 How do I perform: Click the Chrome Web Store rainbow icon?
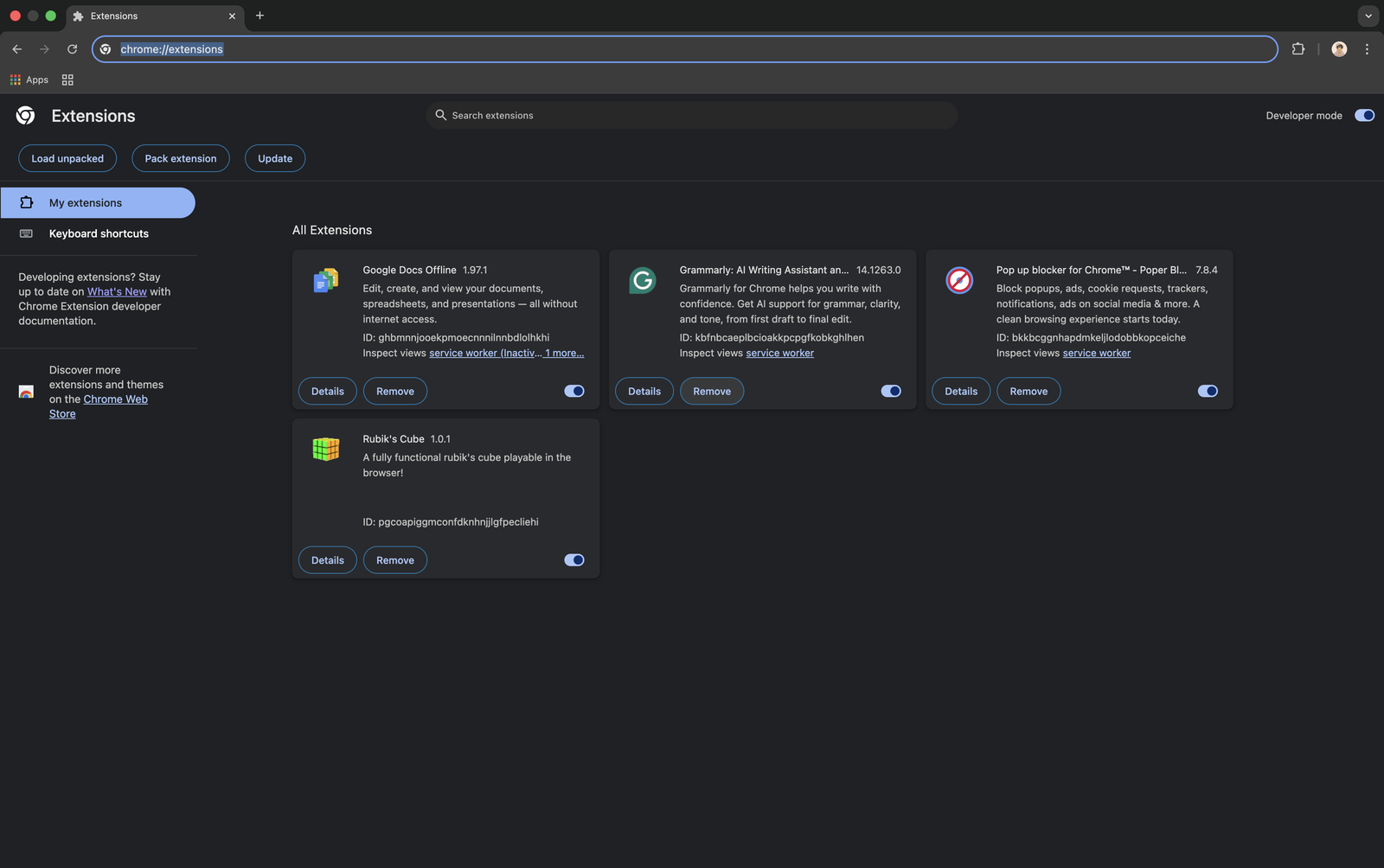coord(26,392)
